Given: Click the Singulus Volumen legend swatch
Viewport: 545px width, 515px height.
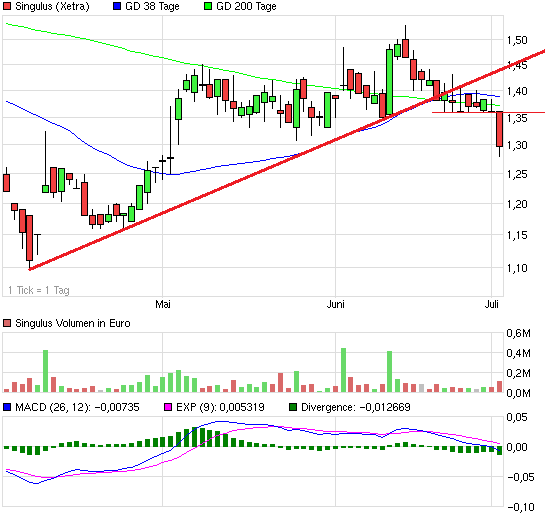Looking at the screenshot, I should pos(7,323).
